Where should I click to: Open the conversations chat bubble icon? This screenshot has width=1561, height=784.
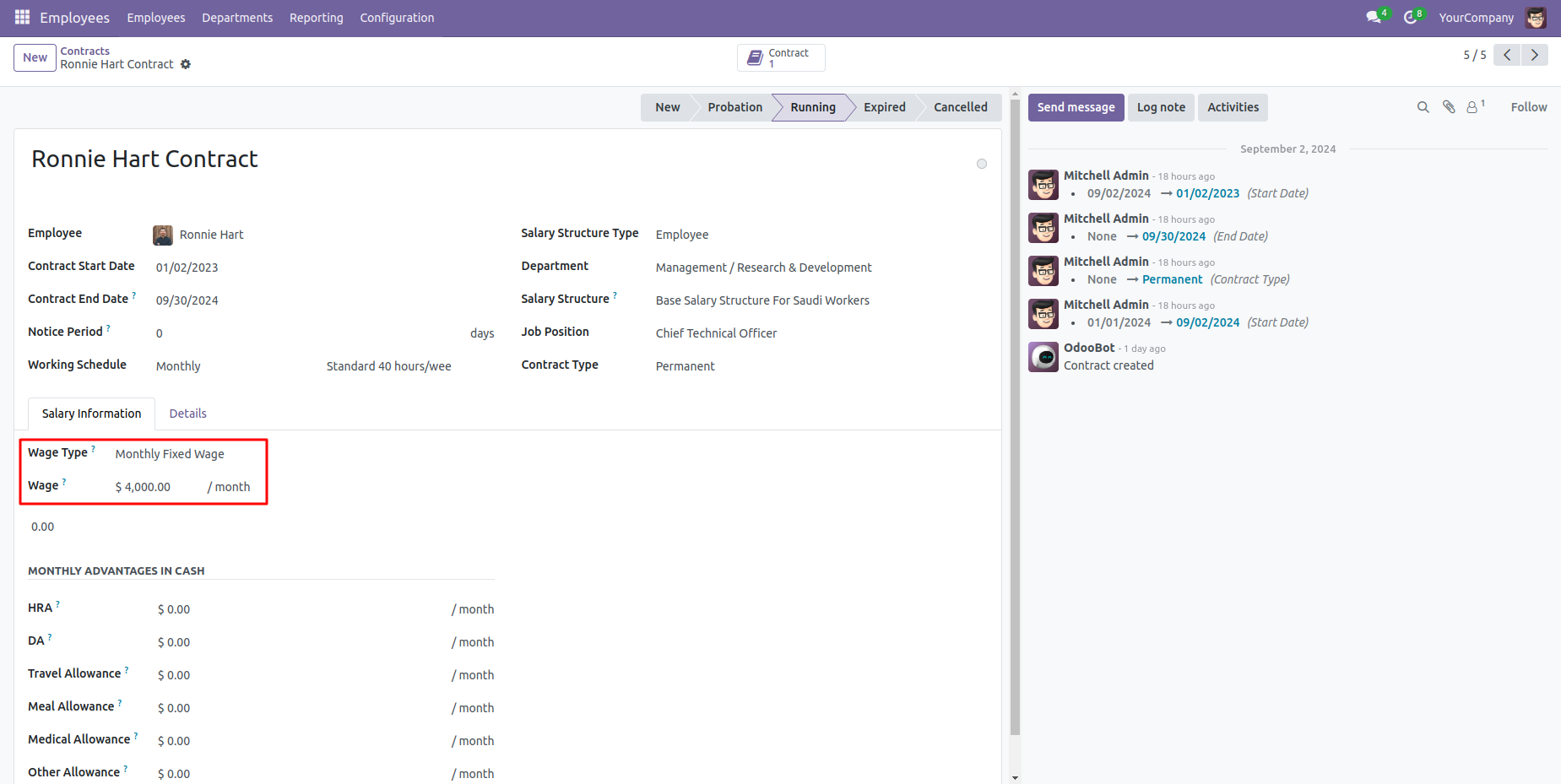click(1374, 17)
